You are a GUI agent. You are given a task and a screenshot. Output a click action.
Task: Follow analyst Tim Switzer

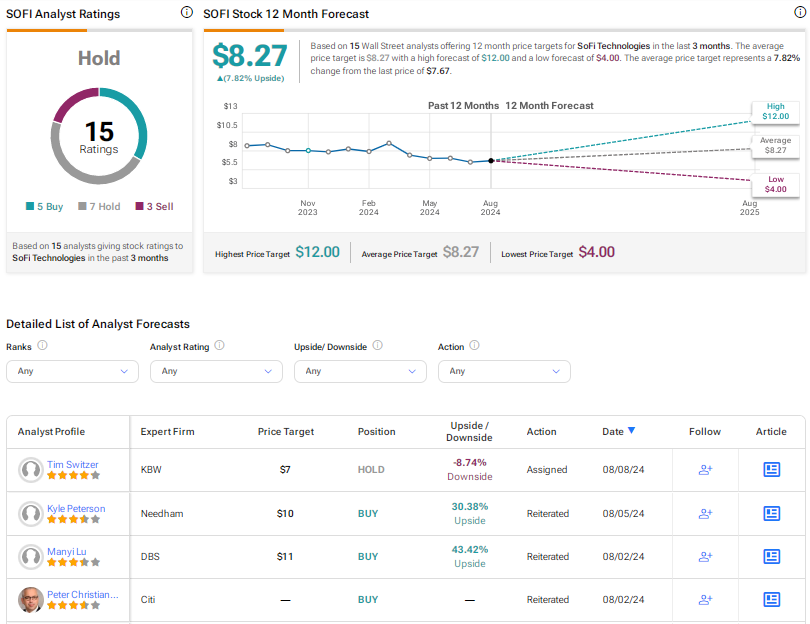coord(705,470)
